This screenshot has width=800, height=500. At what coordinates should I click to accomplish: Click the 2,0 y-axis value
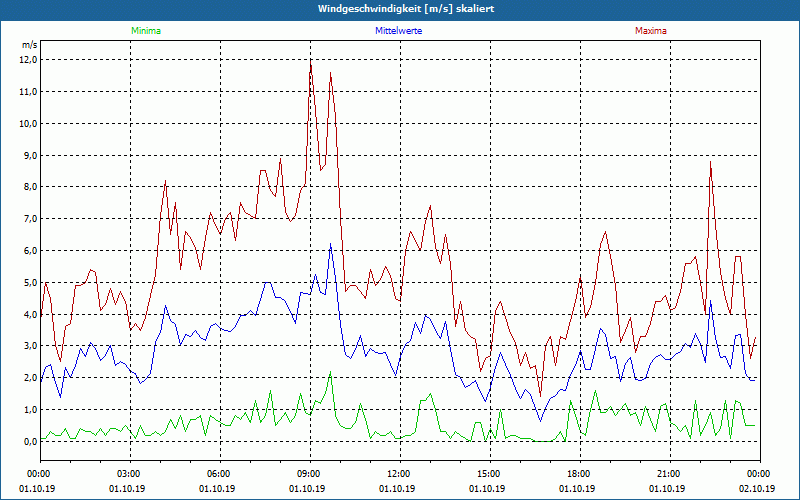click(x=31, y=378)
